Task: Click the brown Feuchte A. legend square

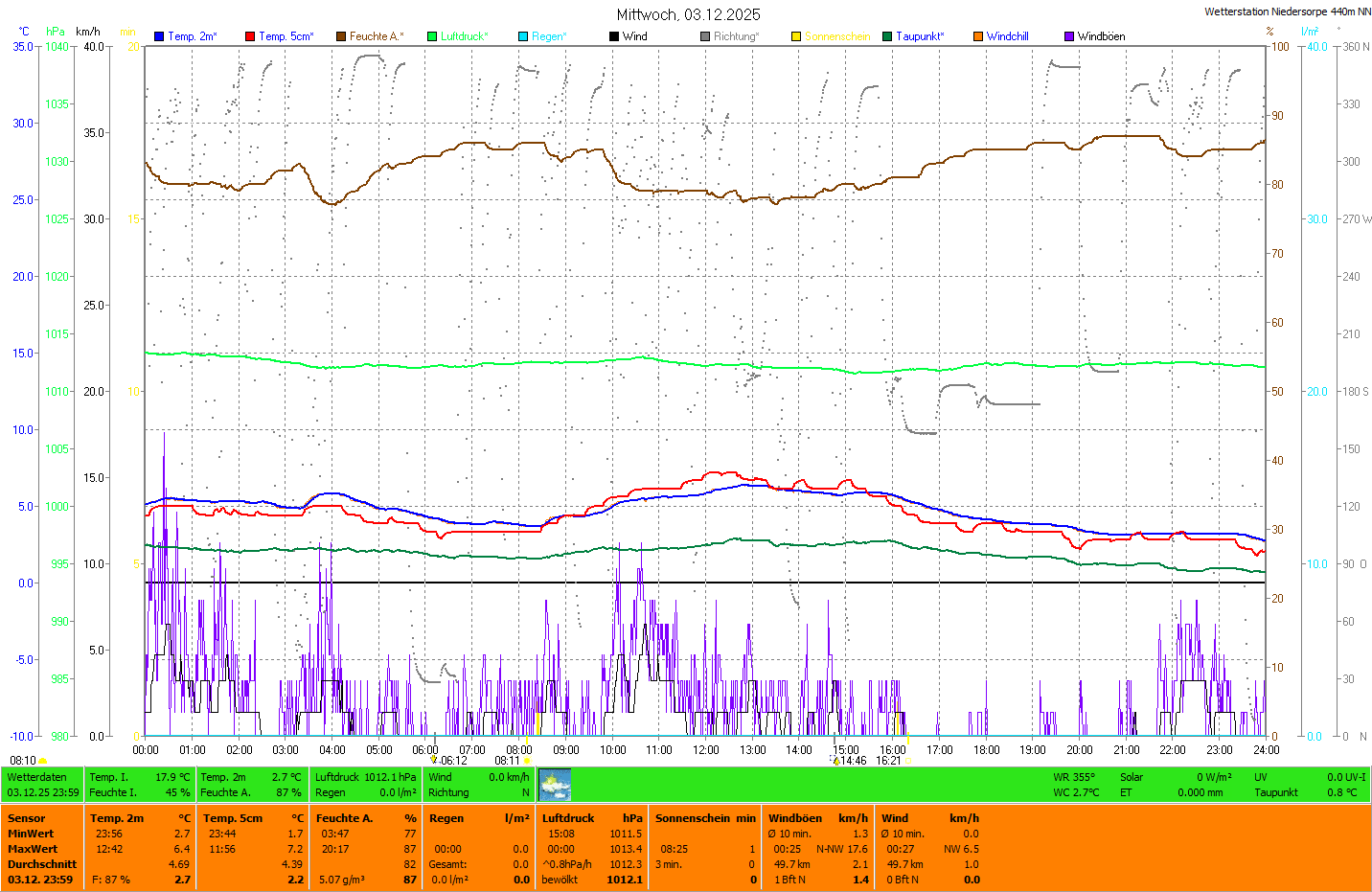Action: (340, 36)
